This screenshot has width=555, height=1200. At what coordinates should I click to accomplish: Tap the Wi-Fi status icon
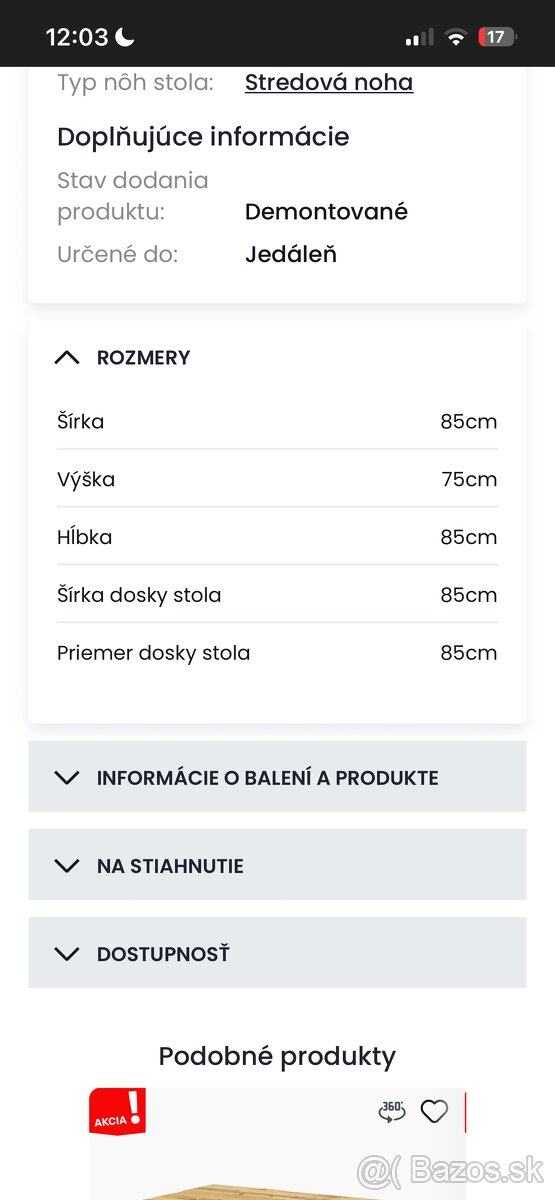pyautogui.click(x=456, y=37)
